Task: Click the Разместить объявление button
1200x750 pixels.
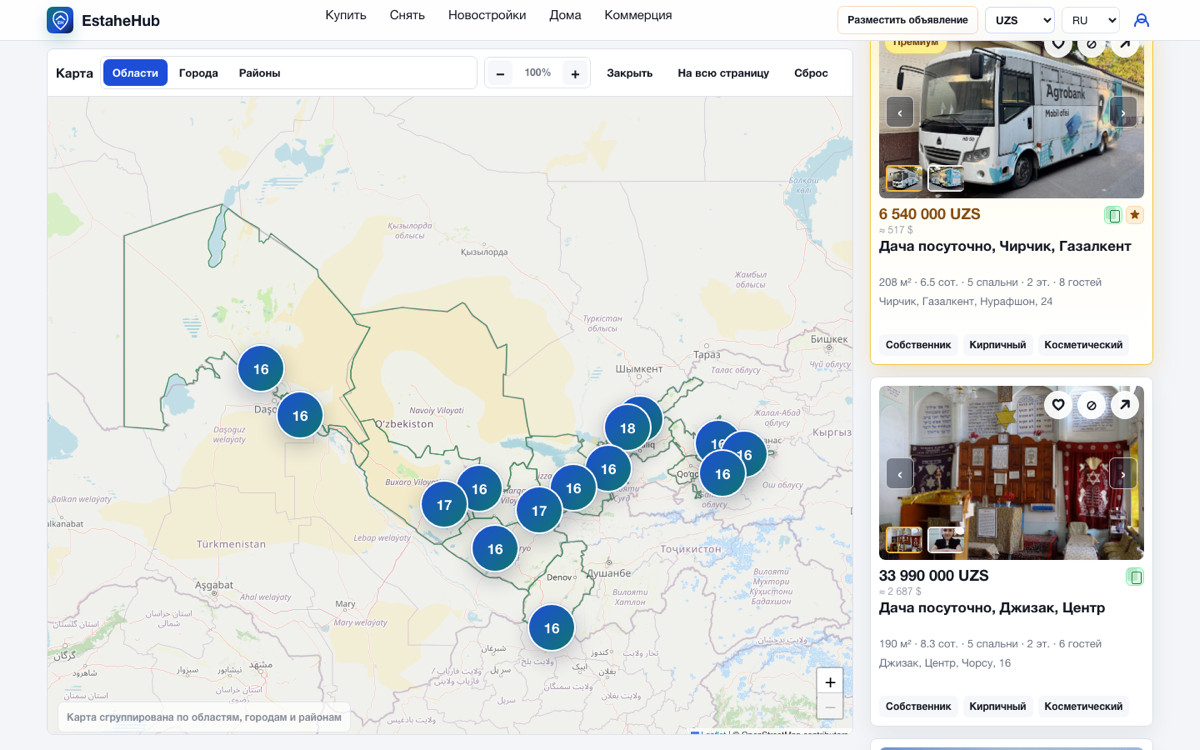Action: [x=907, y=20]
